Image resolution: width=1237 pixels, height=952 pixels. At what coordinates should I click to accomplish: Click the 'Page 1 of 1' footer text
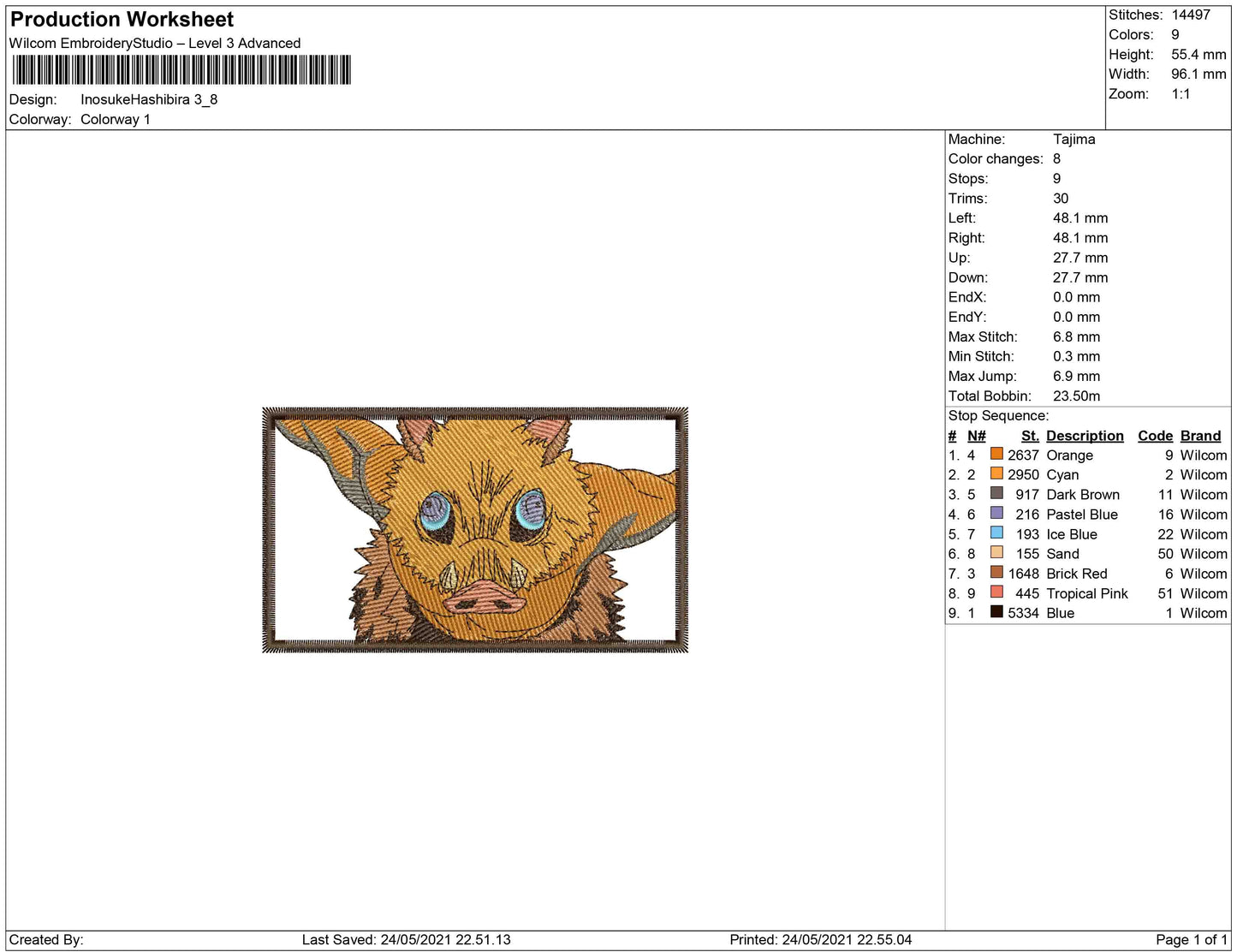(x=1192, y=939)
